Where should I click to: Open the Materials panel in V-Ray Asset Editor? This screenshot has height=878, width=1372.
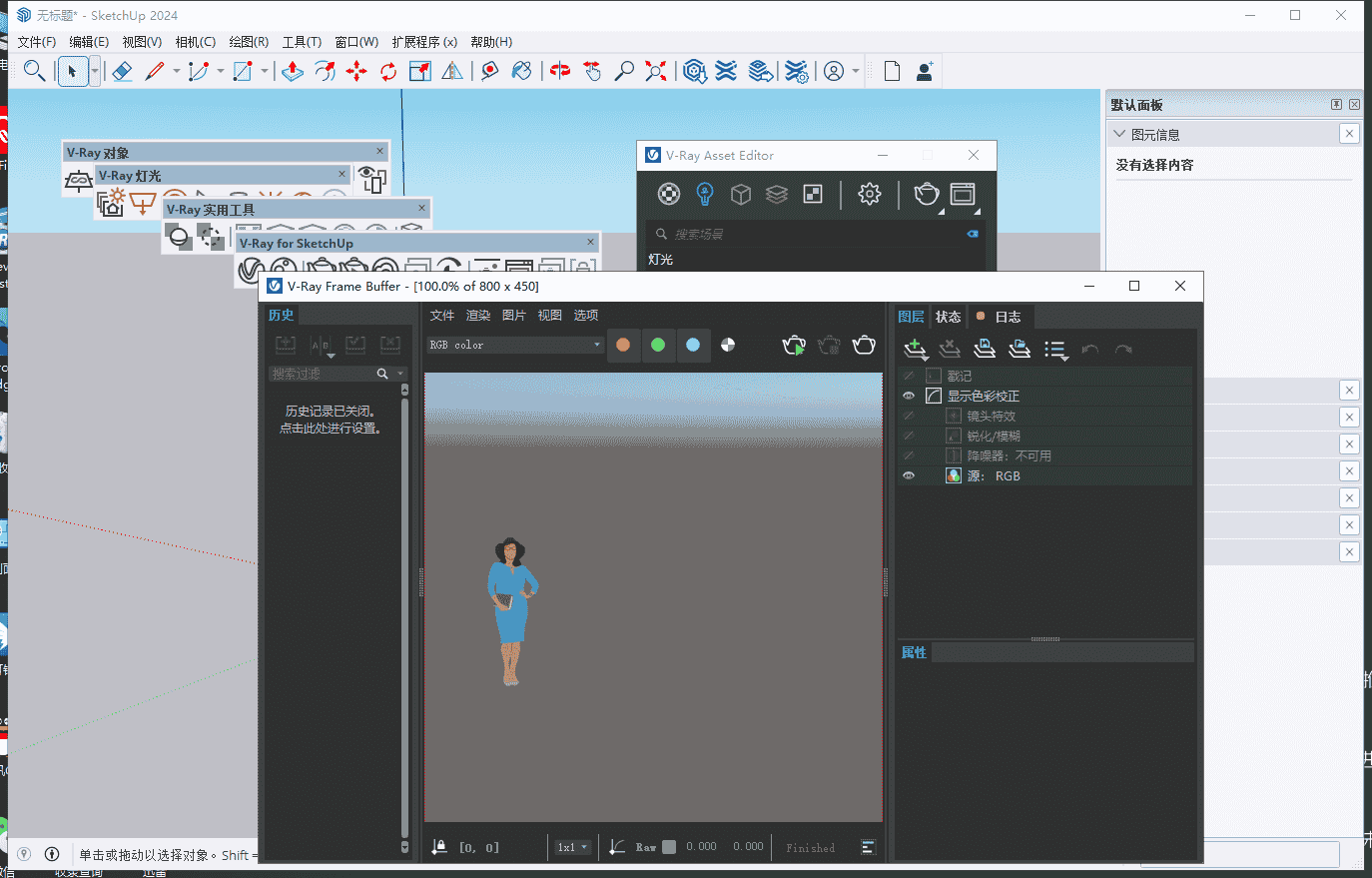point(667,194)
